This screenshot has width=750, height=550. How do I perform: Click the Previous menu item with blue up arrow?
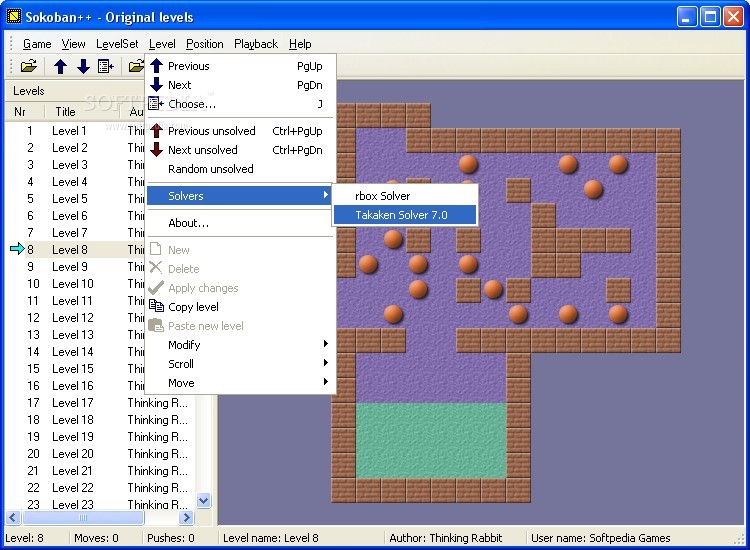tap(241, 66)
